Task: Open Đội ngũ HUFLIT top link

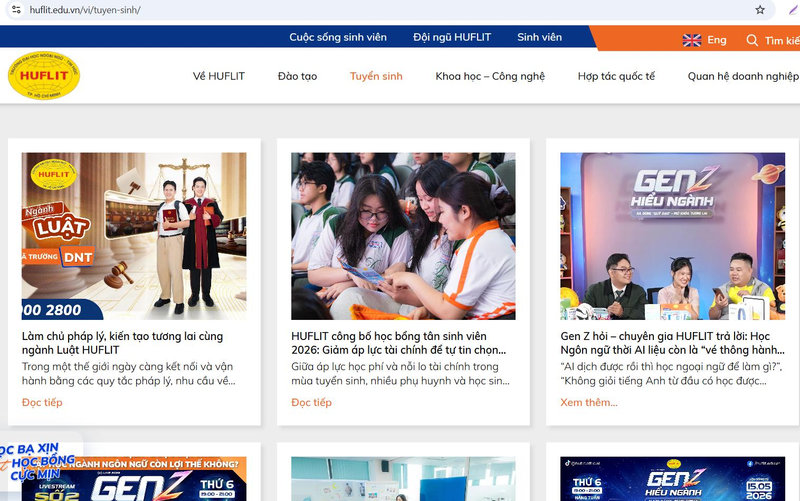Action: (x=452, y=37)
